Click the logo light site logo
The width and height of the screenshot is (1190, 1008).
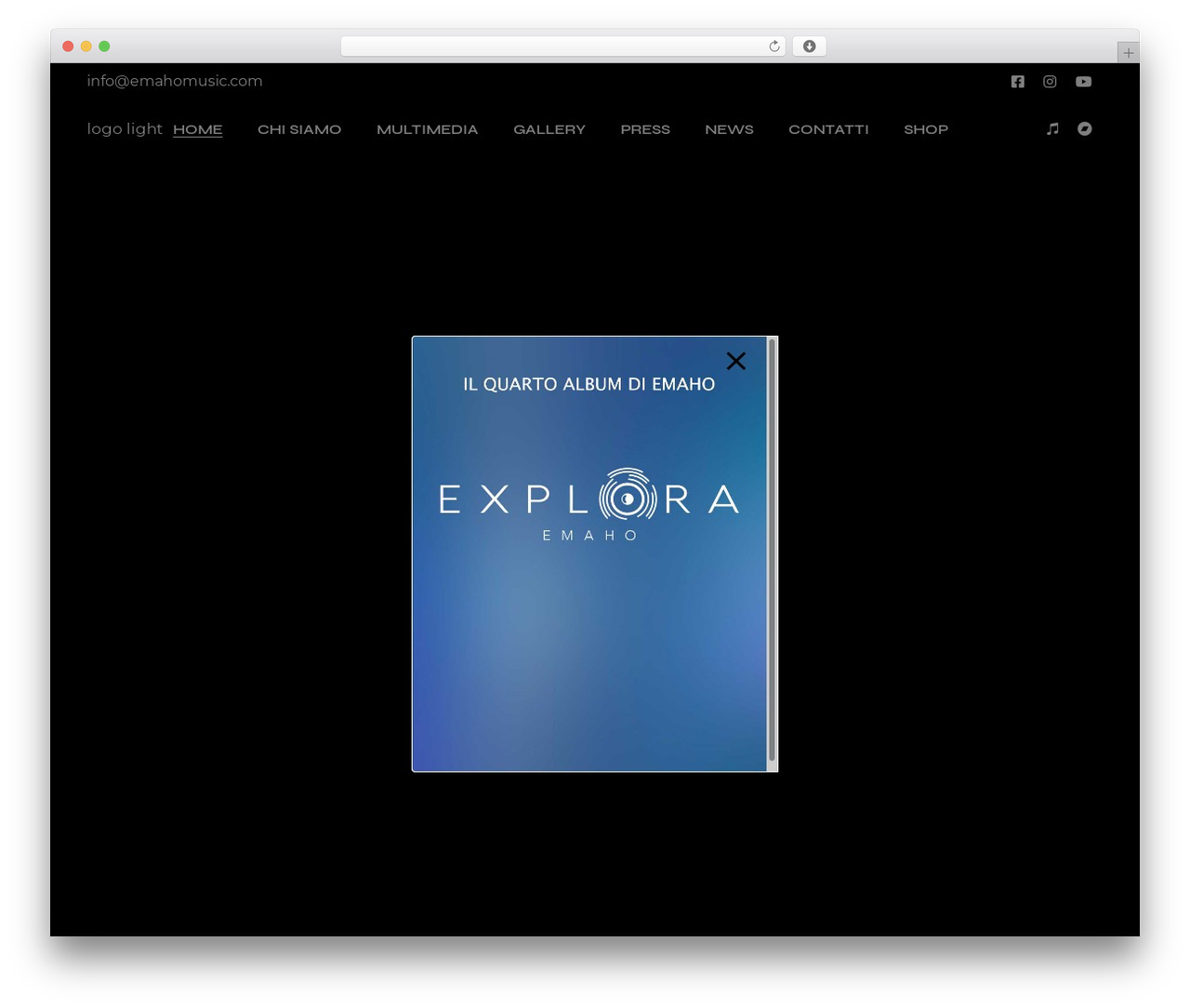(125, 128)
